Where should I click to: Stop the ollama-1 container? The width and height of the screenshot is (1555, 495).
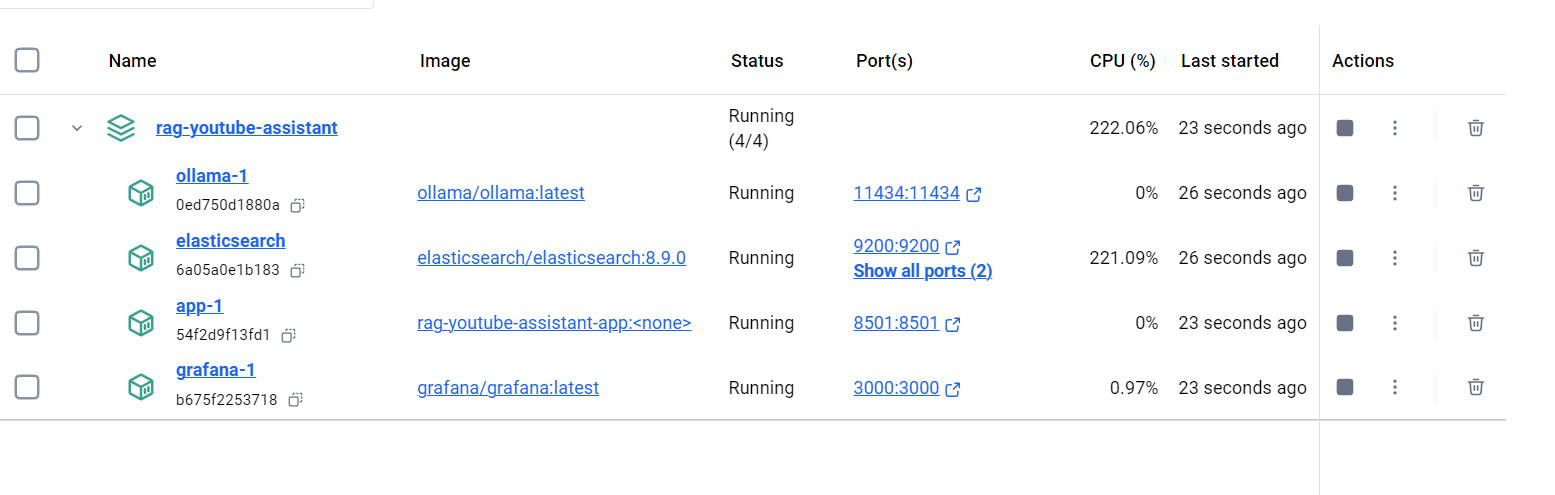pos(1345,193)
